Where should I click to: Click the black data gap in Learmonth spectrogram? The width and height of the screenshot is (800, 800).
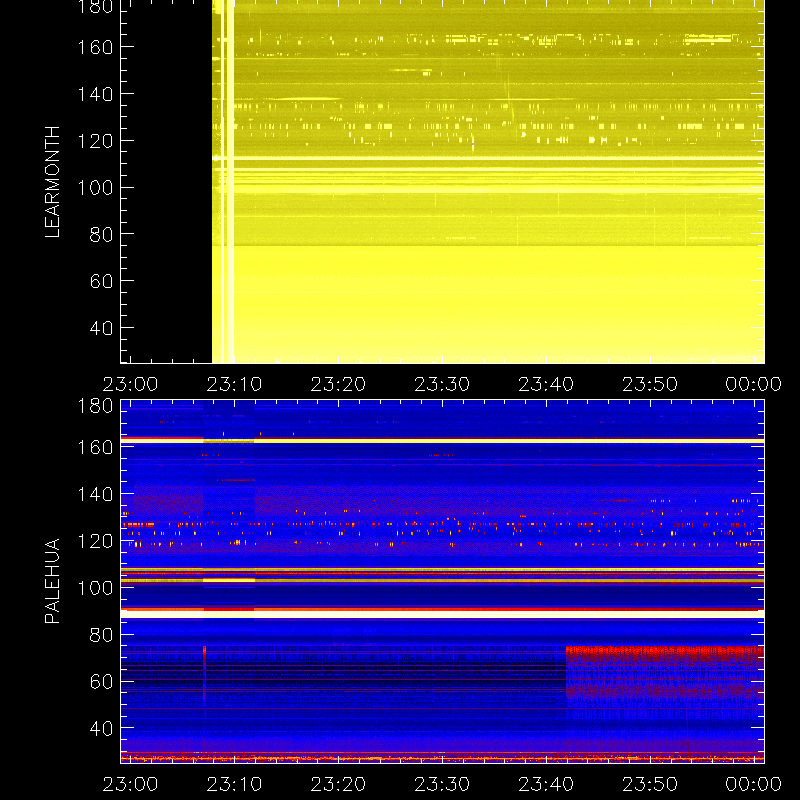[x=166, y=181]
